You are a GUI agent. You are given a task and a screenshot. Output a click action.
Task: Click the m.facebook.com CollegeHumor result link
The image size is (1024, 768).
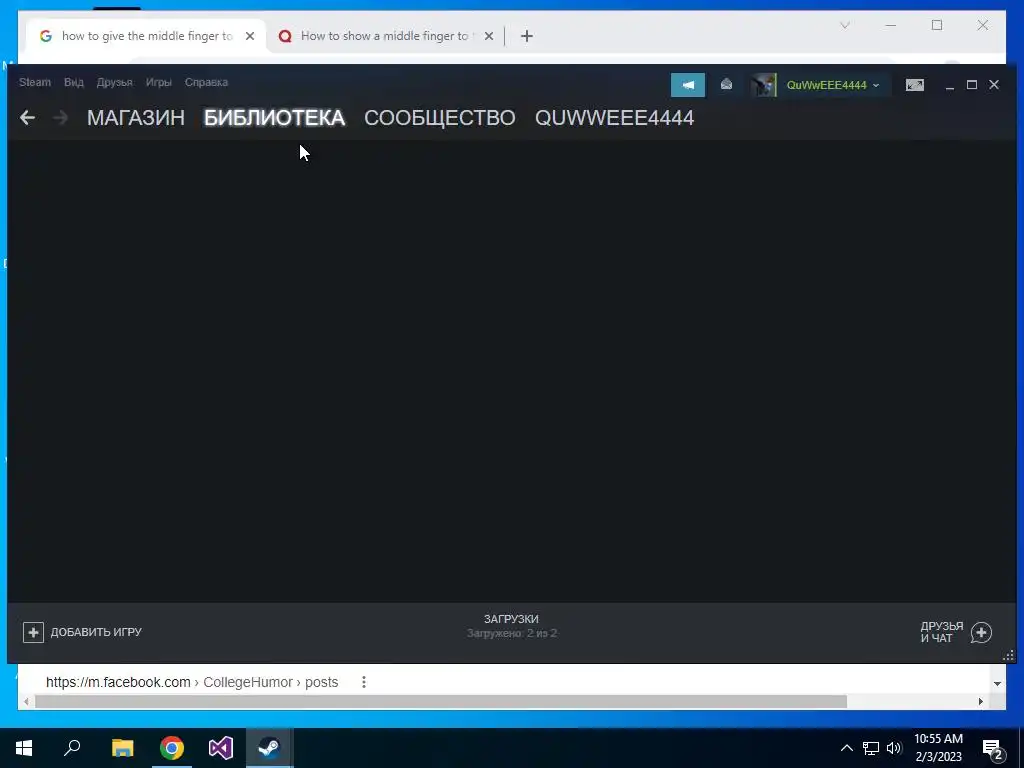[192, 682]
